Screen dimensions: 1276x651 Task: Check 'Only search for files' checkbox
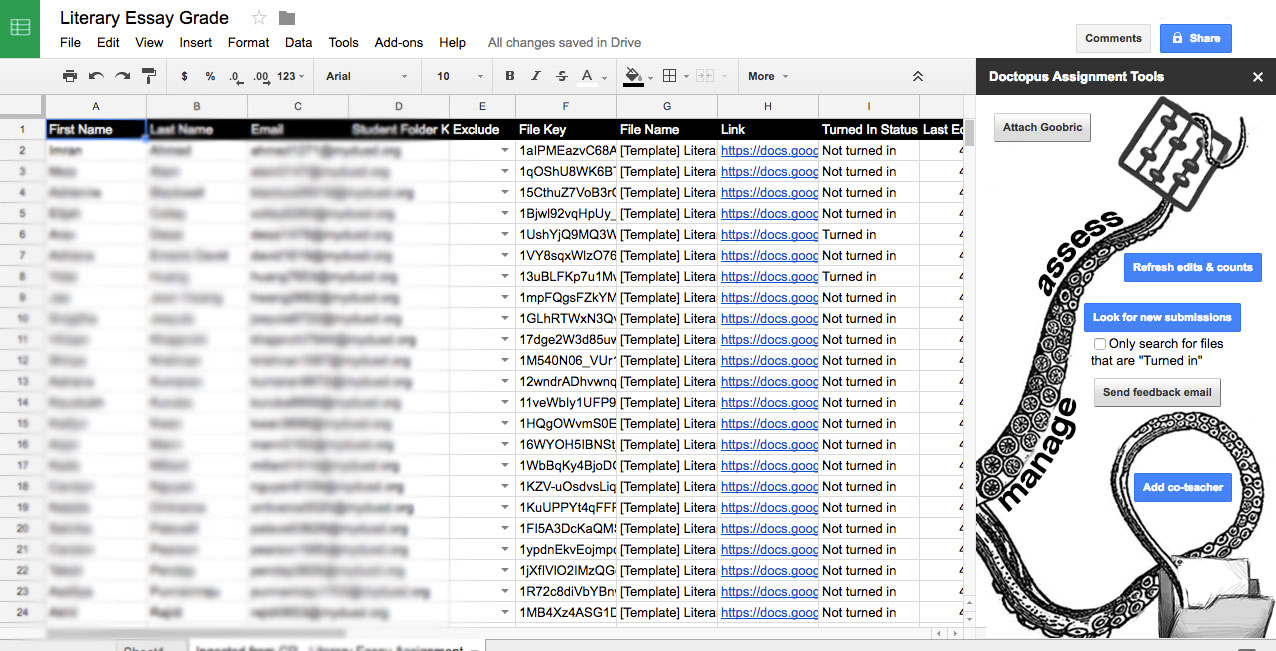1100,344
